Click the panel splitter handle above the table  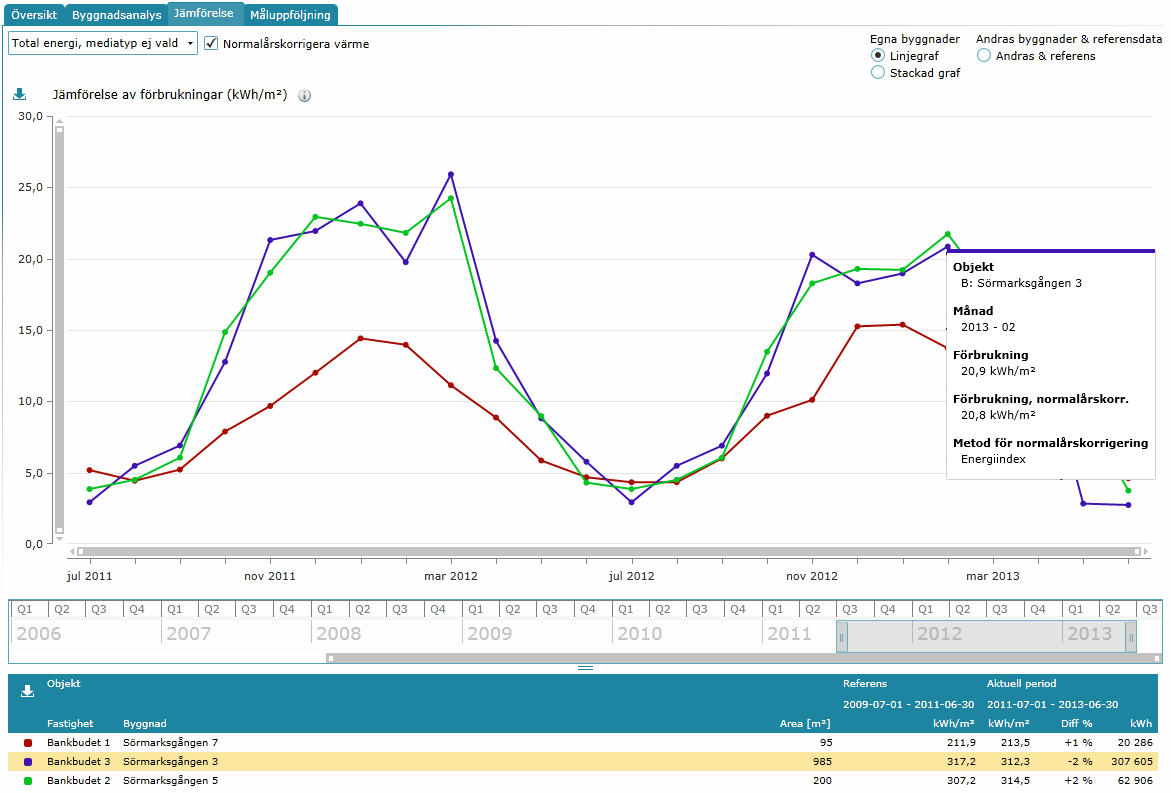coord(586,668)
